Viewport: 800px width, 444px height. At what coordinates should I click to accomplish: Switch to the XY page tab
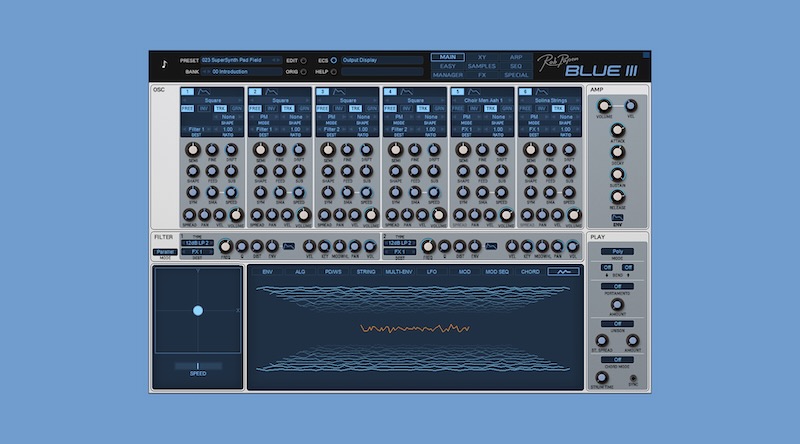[x=482, y=57]
